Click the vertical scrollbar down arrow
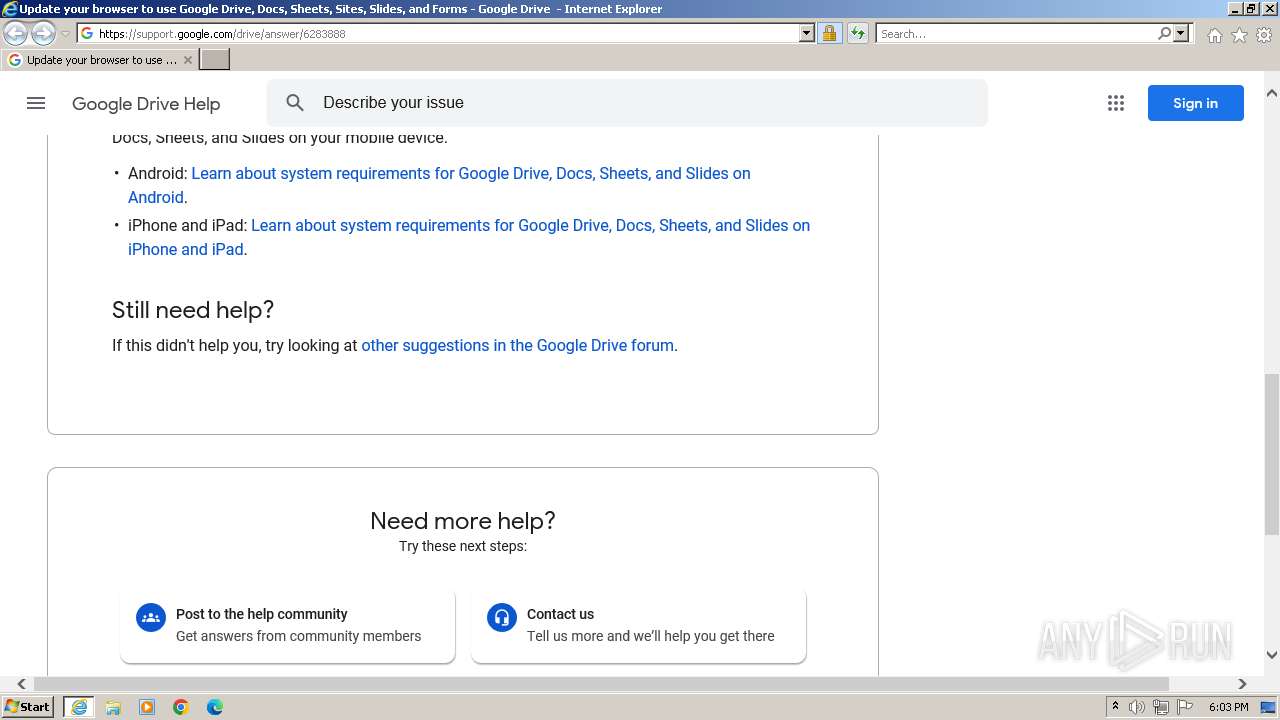The height and width of the screenshot is (720, 1280). click(1272, 655)
